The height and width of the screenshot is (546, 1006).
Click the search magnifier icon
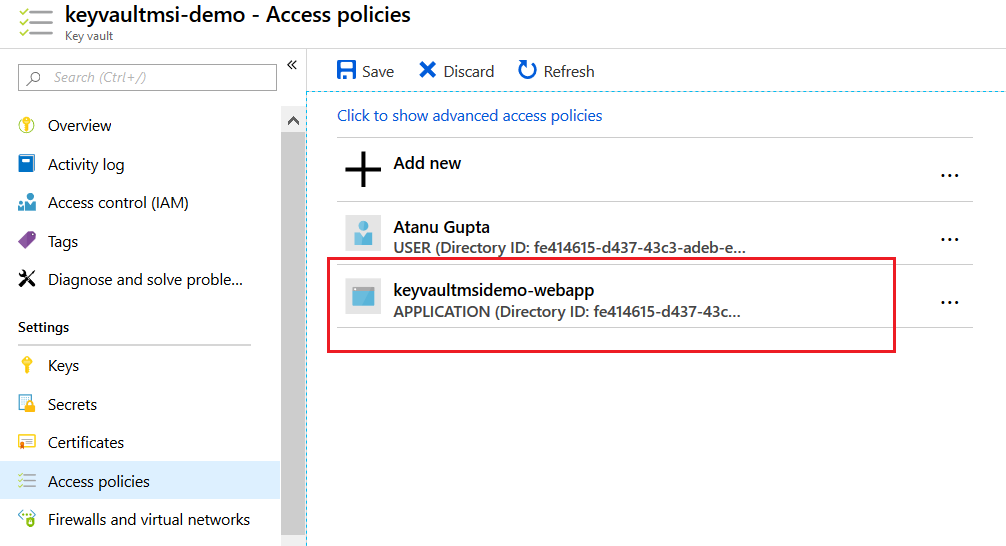pyautogui.click(x=34, y=78)
